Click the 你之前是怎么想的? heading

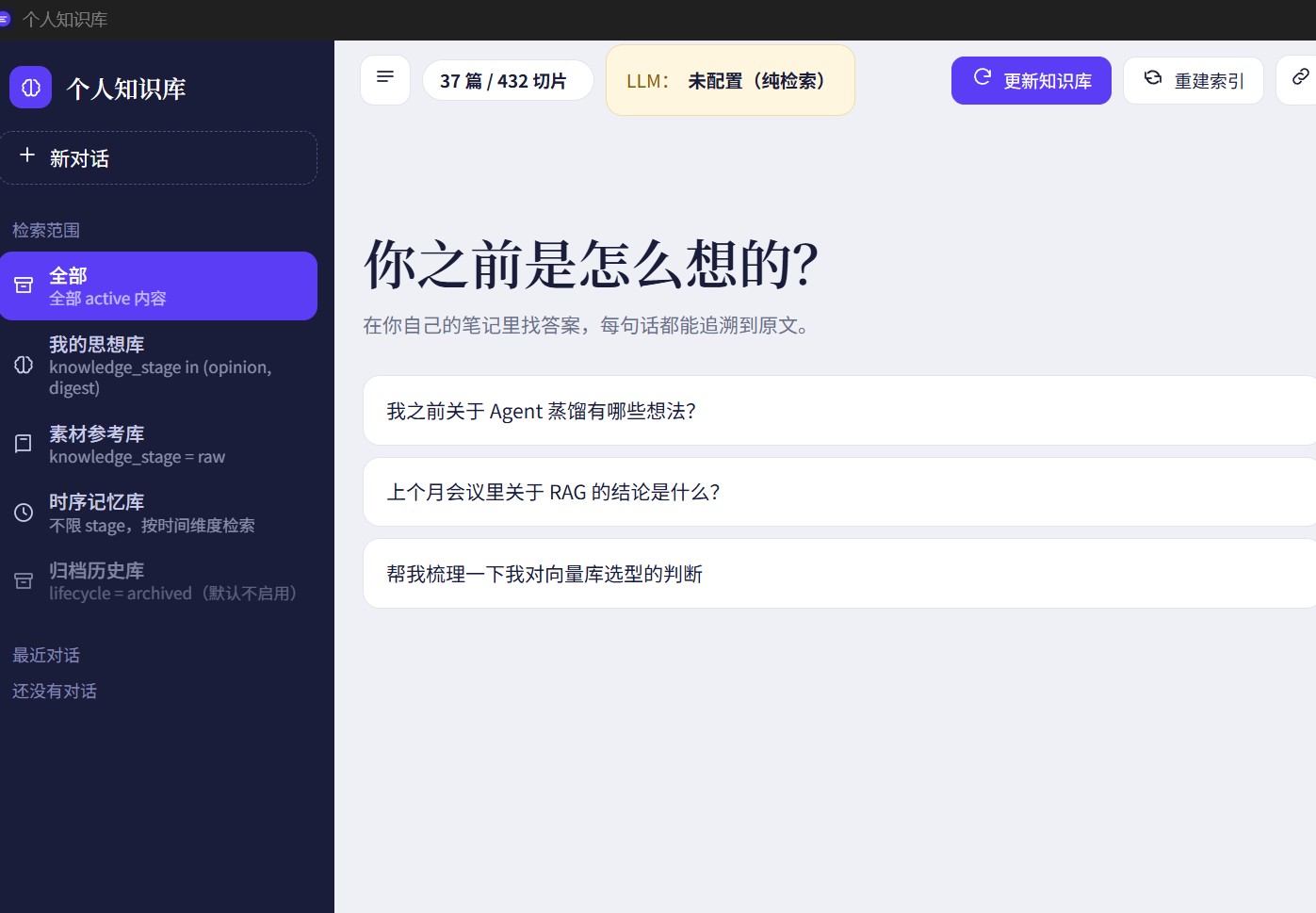591,264
